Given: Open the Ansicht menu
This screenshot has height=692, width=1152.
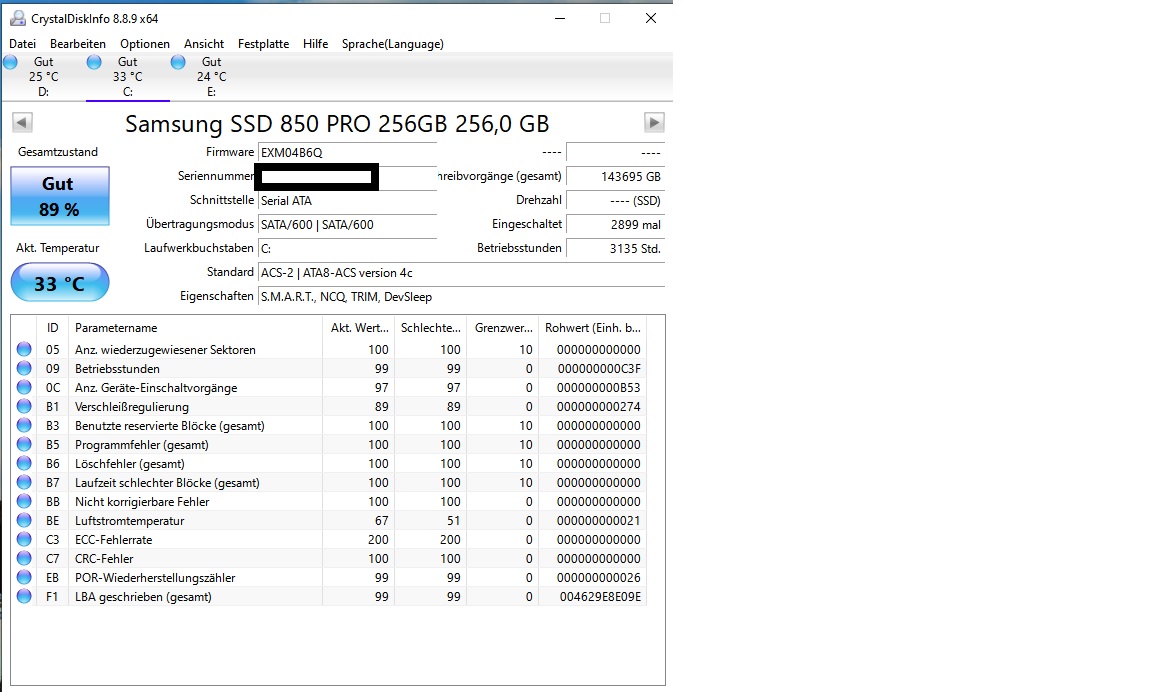Looking at the screenshot, I should pos(204,44).
